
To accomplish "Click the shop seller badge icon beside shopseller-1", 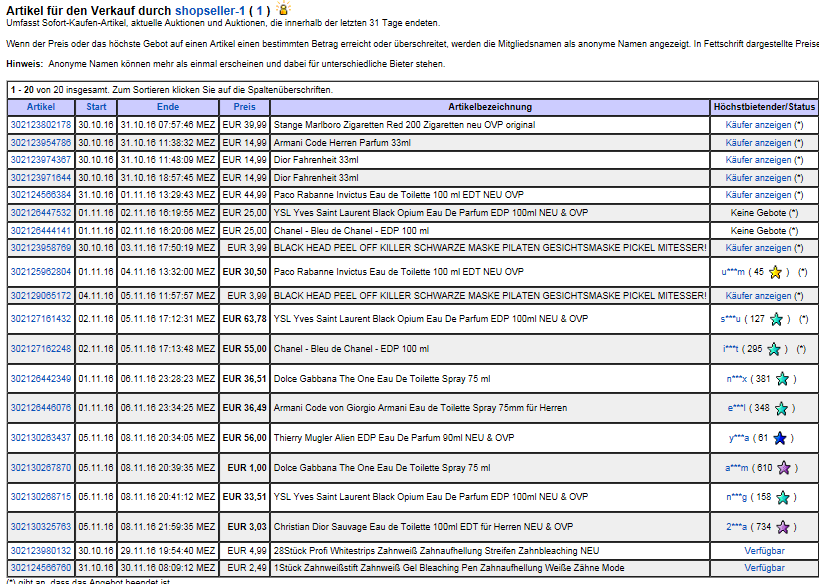I will 283,8.
